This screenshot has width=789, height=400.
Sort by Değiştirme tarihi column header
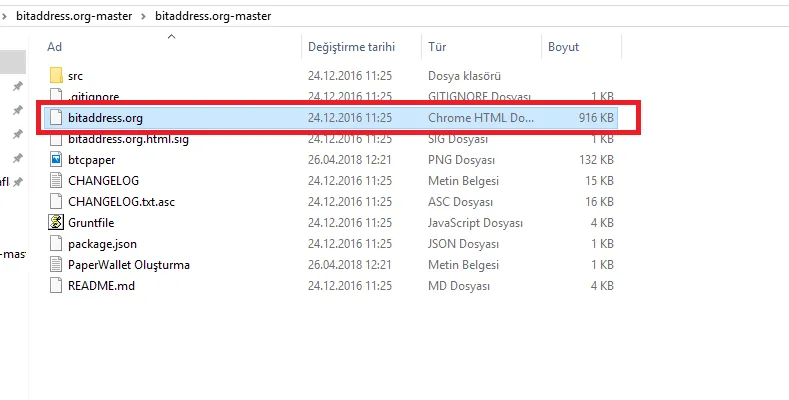[x=351, y=47]
